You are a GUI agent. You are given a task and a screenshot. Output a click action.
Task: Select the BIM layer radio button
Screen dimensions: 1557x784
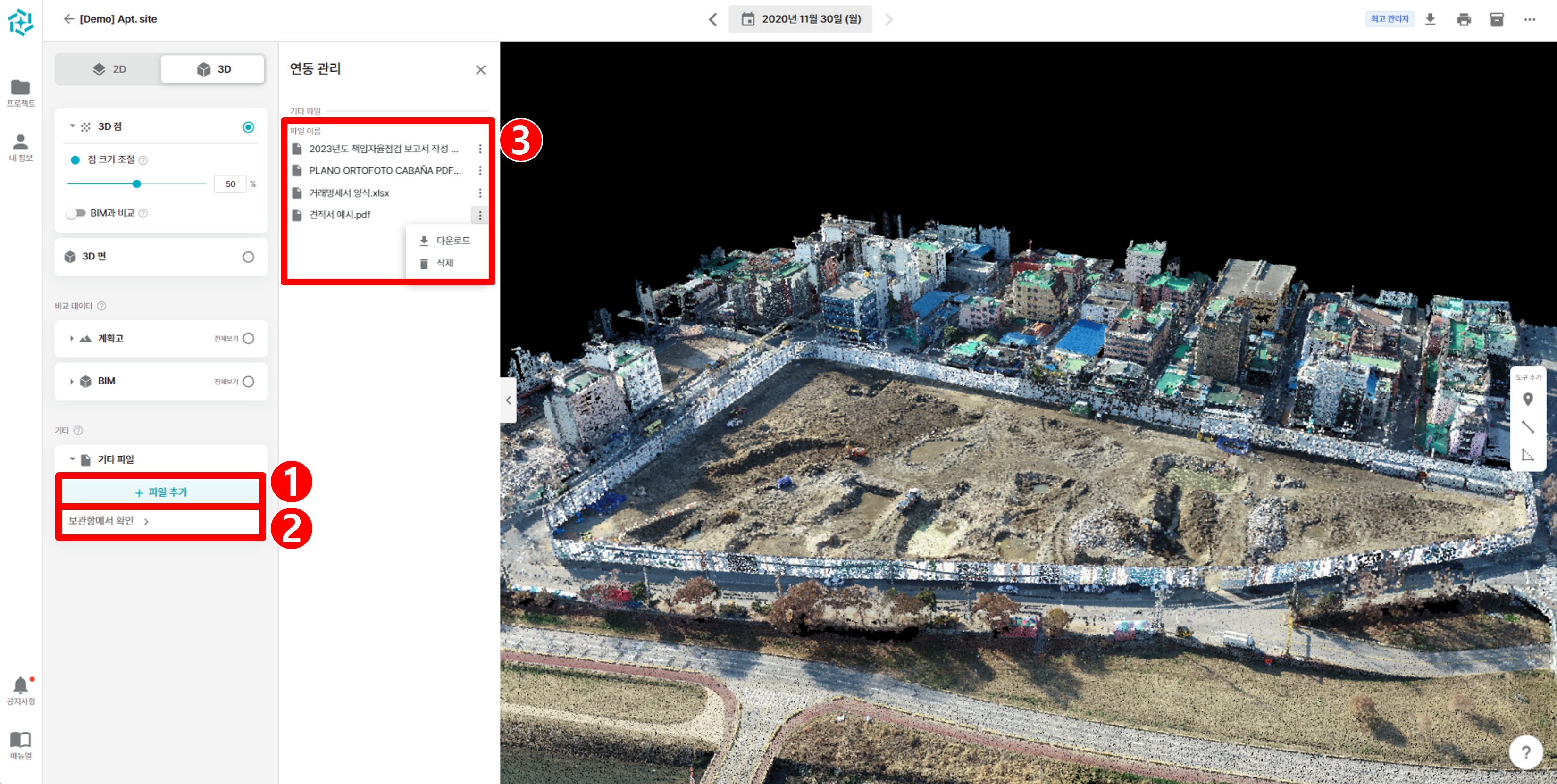coord(248,382)
